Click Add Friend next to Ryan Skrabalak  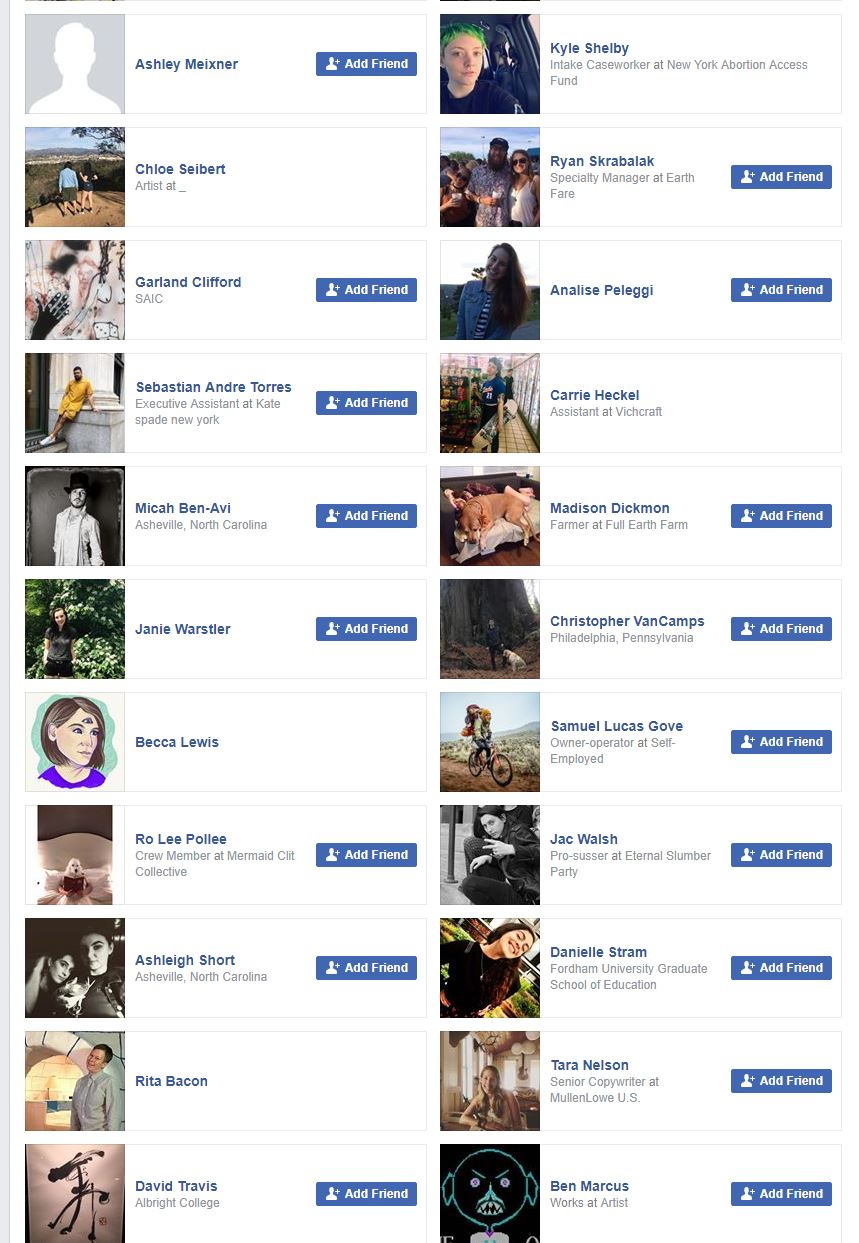[x=781, y=177]
